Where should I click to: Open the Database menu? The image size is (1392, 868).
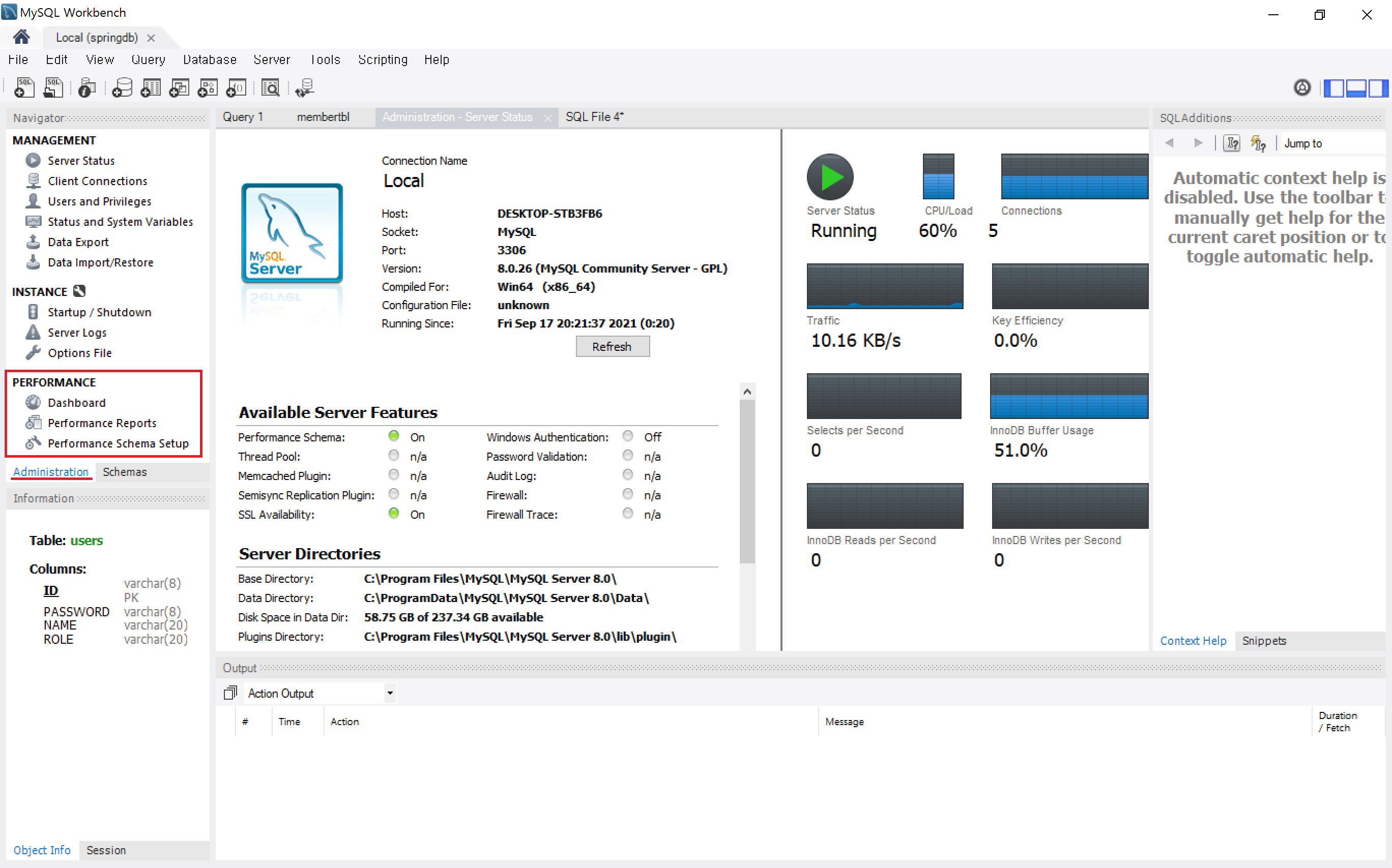click(x=210, y=59)
